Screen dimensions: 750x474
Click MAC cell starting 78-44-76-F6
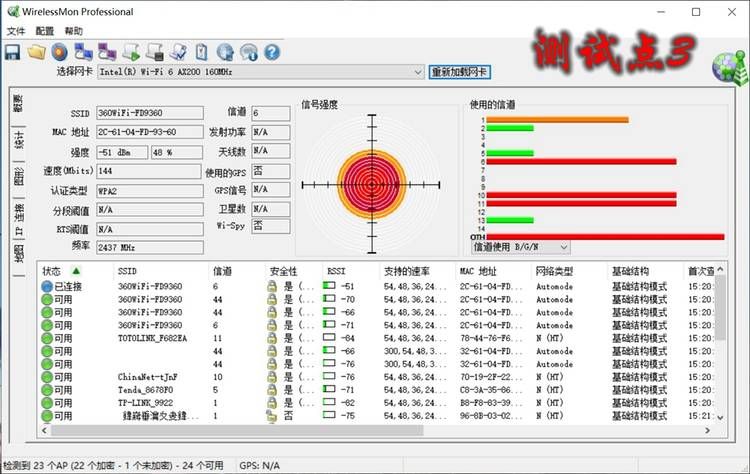491,338
